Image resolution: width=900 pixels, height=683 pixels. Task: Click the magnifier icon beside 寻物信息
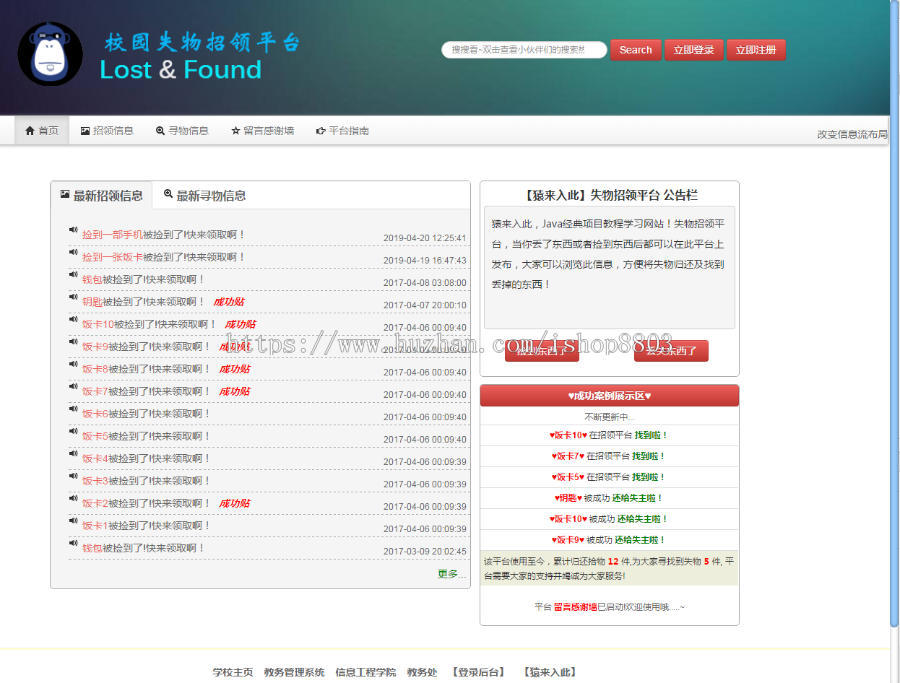[159, 130]
